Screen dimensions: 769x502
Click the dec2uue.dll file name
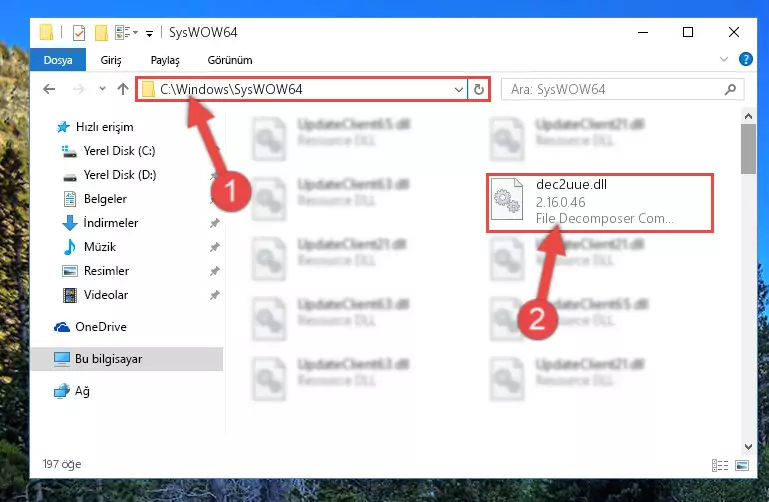coord(571,184)
